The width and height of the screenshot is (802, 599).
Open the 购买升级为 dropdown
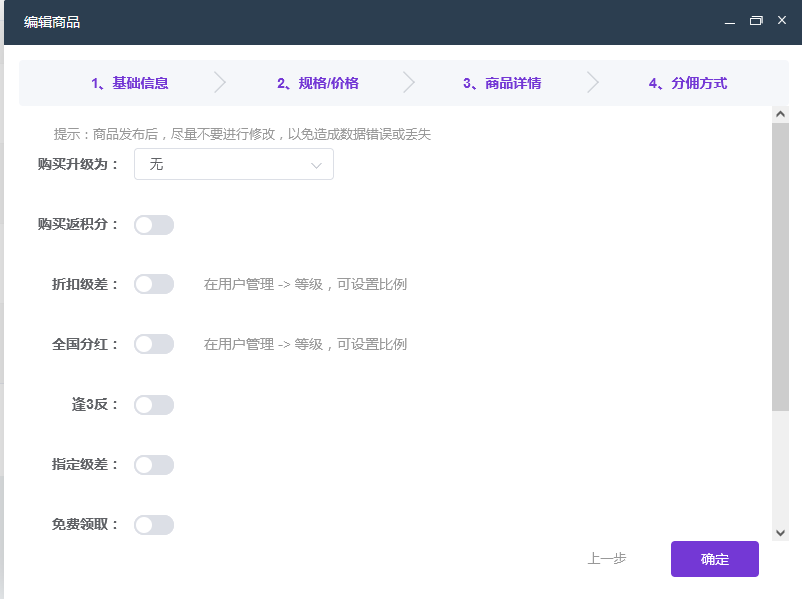pos(234,164)
